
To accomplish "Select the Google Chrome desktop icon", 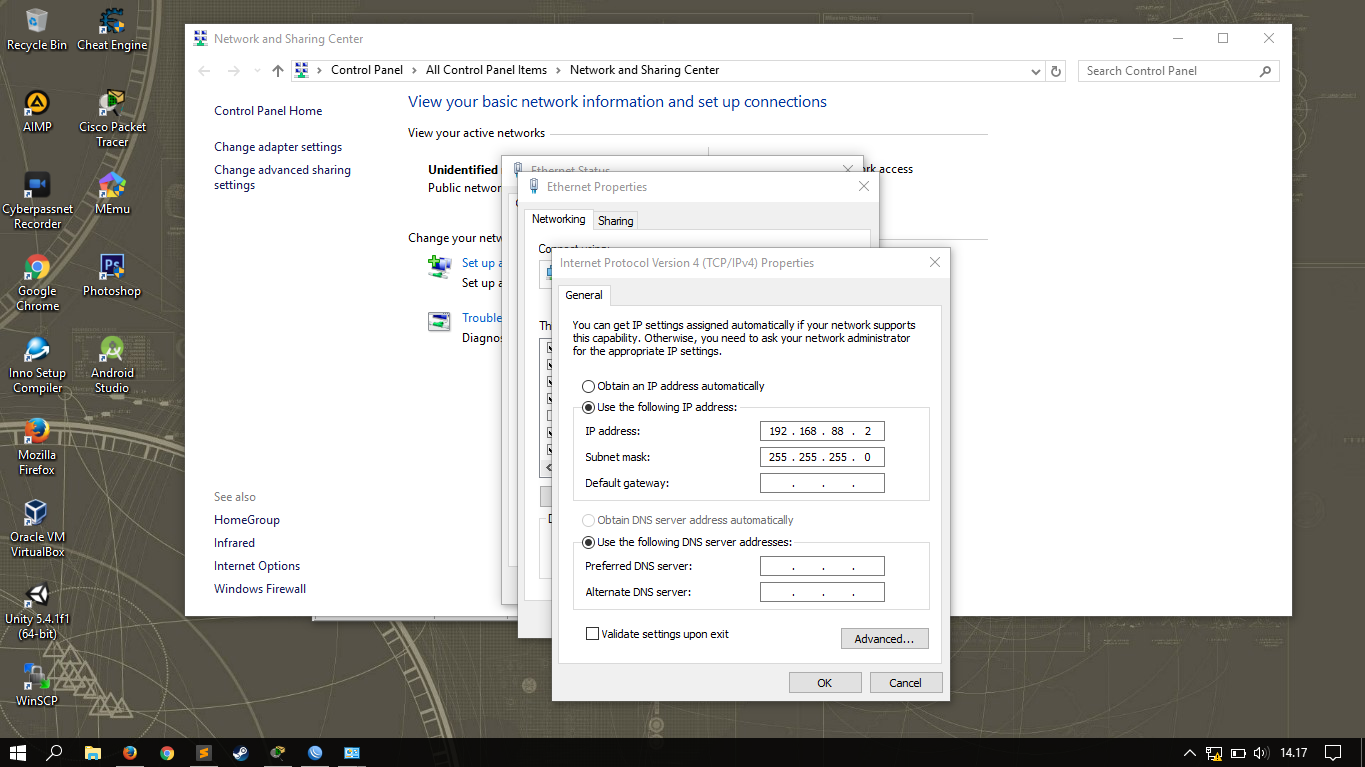I will click(x=37, y=283).
